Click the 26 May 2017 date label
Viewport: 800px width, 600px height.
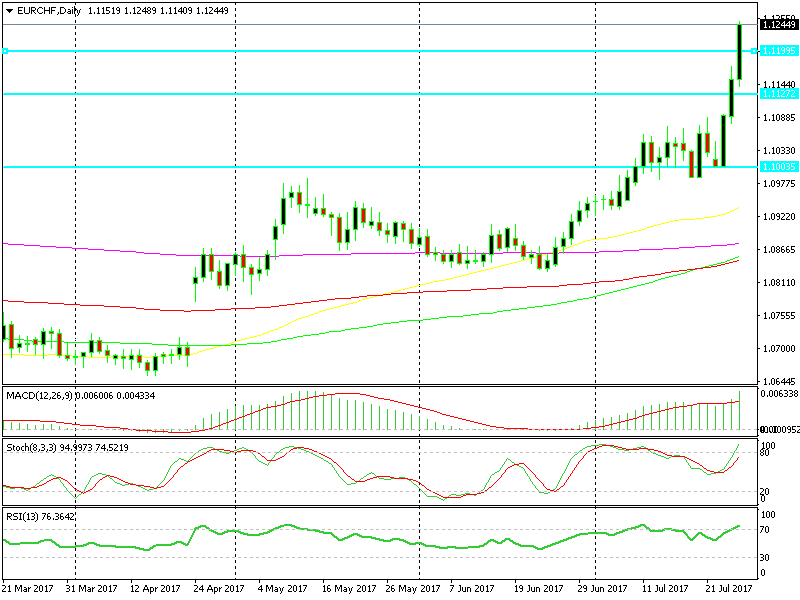pos(413,589)
